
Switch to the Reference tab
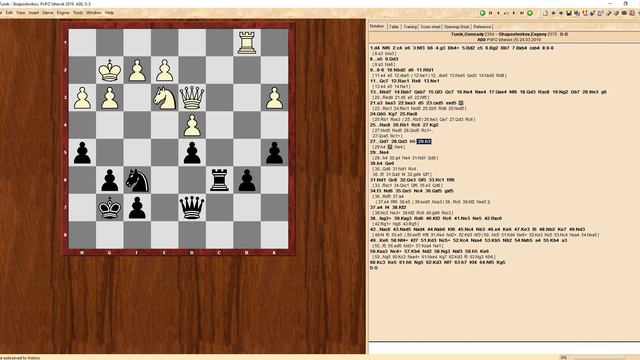pos(482,27)
